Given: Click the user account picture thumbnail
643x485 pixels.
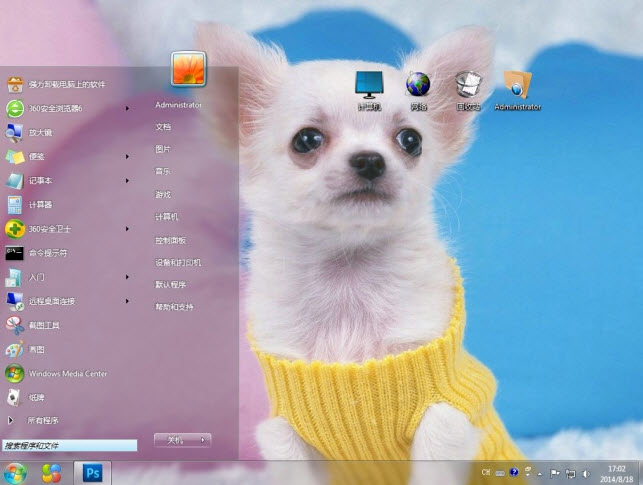Looking at the screenshot, I should [188, 69].
